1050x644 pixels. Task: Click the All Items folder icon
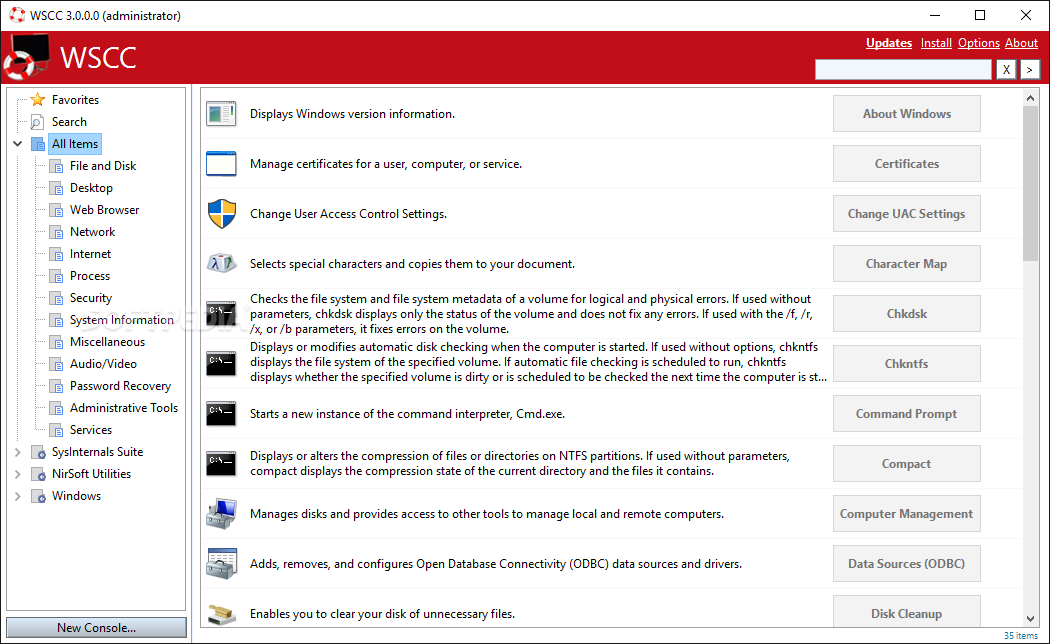[38, 144]
